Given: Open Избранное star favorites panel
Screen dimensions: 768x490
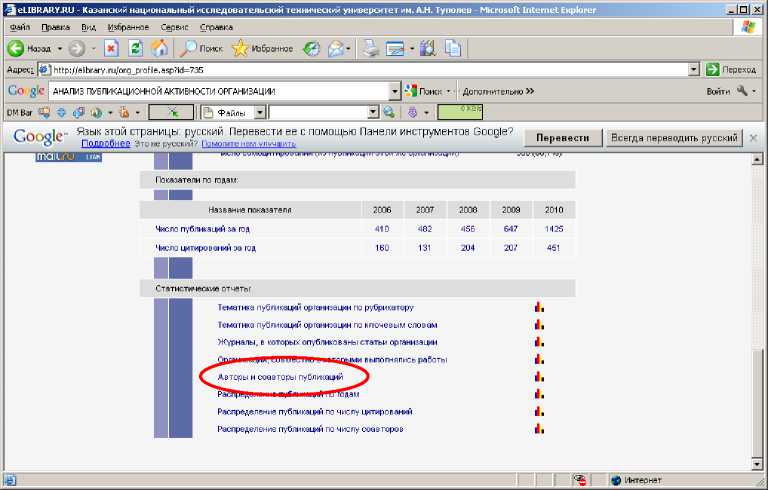Looking at the screenshot, I should [x=262, y=49].
